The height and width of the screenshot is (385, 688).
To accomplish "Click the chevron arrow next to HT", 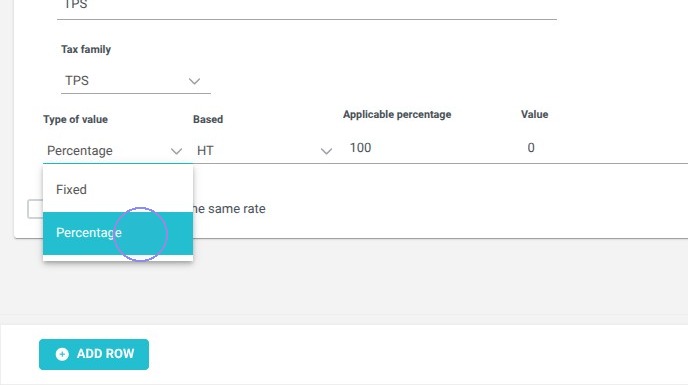I will (326, 151).
